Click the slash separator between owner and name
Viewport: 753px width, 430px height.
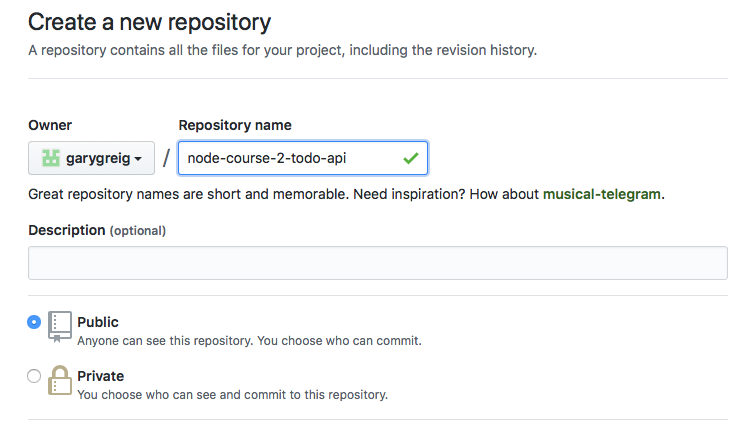pos(166,158)
